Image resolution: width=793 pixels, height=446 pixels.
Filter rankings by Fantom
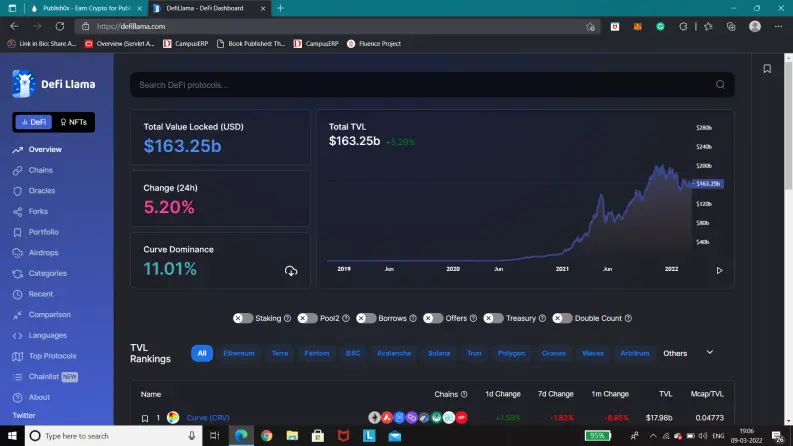tap(317, 353)
